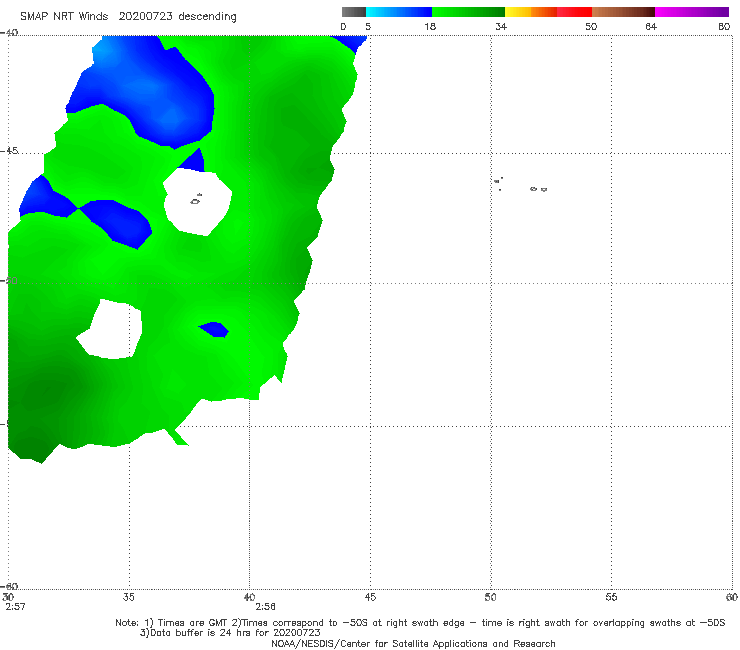This screenshot has height=650, width=740.
Task: Click the latitude axis label '-45'
Action: coord(9,151)
